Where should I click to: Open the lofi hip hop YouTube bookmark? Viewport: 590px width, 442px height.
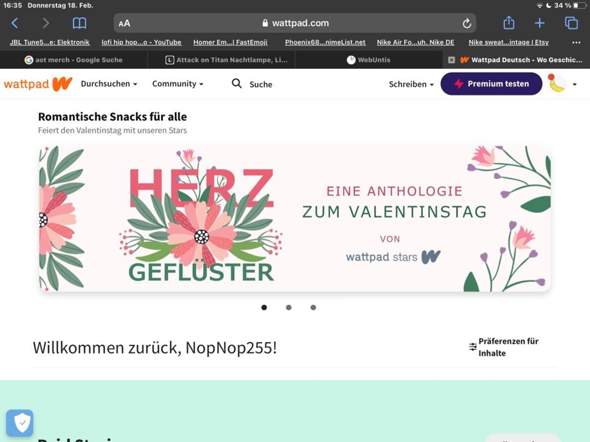(x=141, y=43)
